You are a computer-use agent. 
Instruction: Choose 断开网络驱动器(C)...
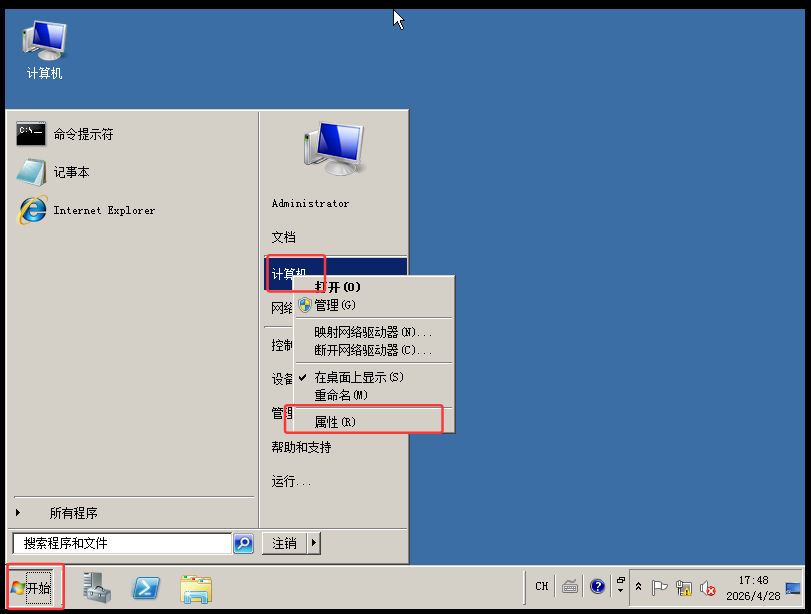click(373, 350)
